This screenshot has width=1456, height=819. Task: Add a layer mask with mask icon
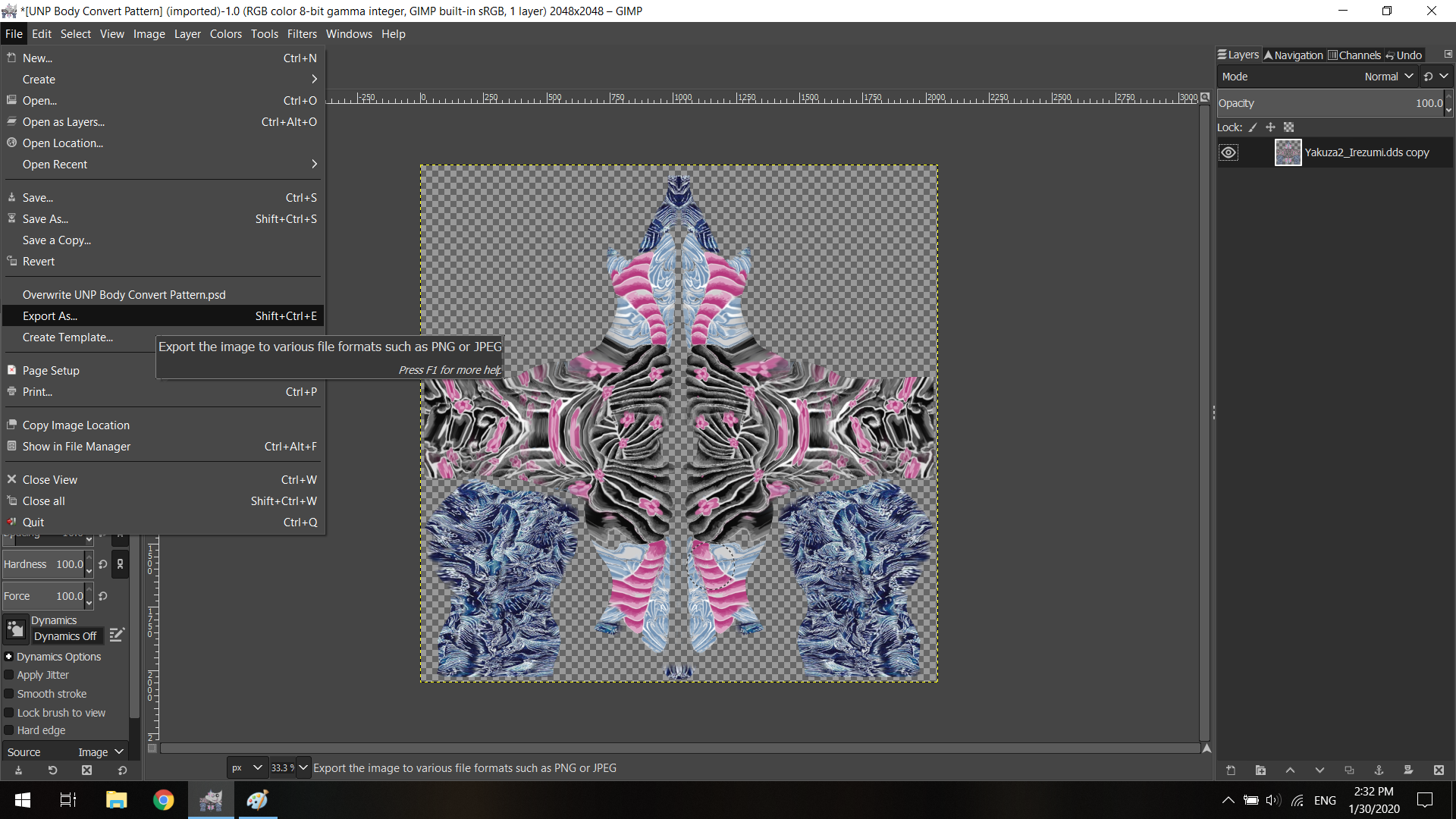[1408, 770]
